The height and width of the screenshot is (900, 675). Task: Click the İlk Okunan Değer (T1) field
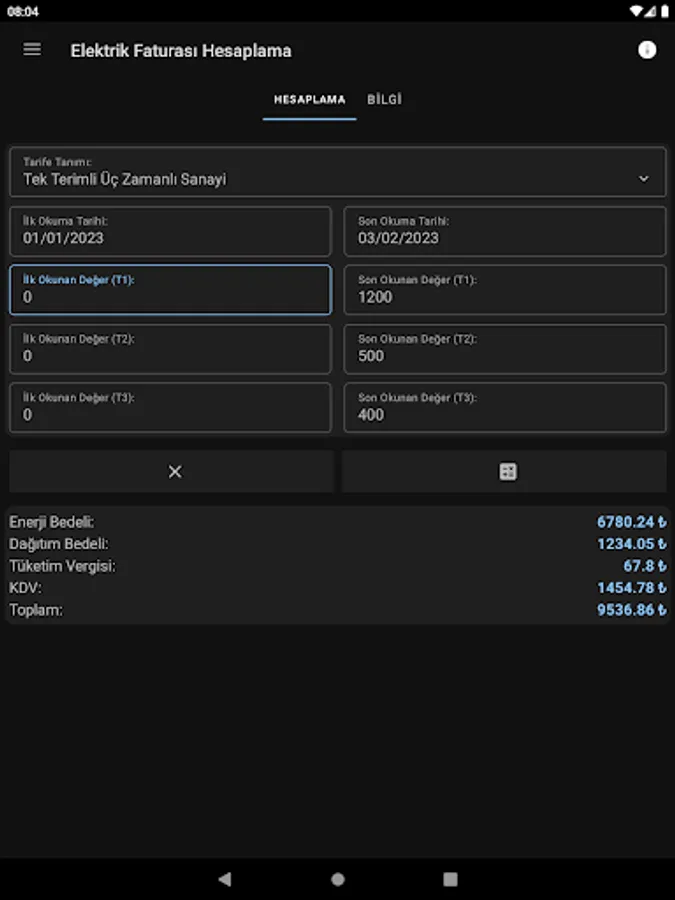click(x=170, y=290)
